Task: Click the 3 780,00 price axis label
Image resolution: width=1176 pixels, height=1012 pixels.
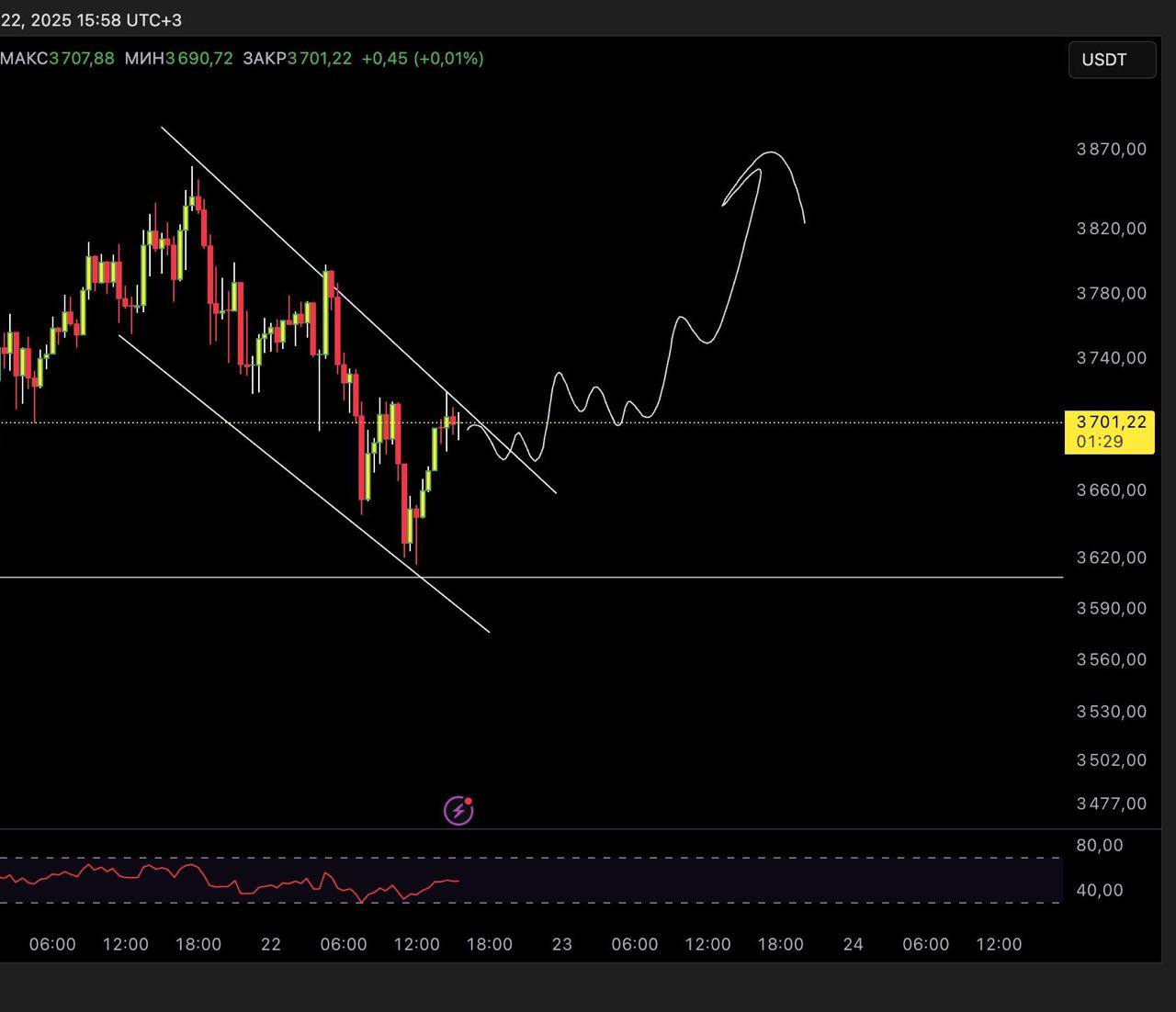Action: point(1112,293)
